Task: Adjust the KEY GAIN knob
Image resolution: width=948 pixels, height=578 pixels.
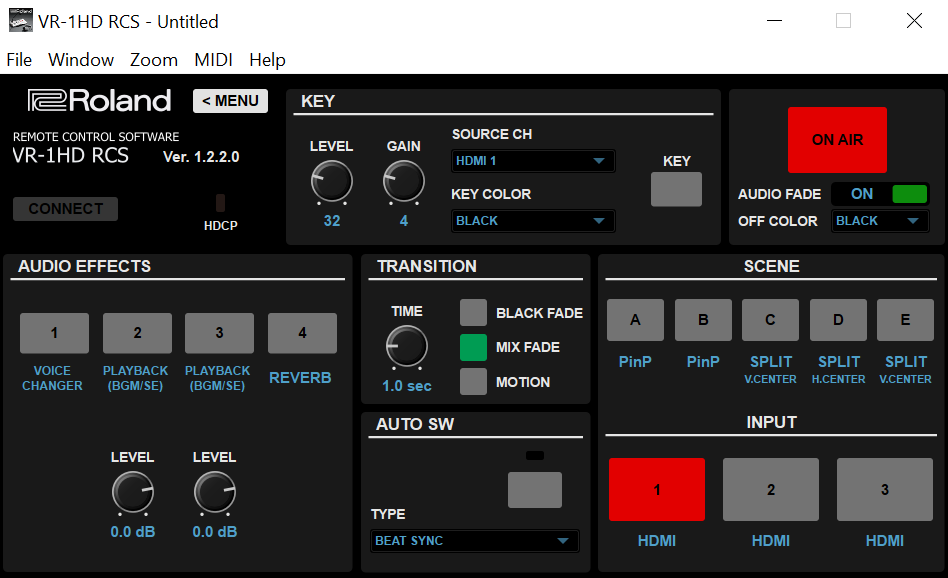Action: (404, 181)
